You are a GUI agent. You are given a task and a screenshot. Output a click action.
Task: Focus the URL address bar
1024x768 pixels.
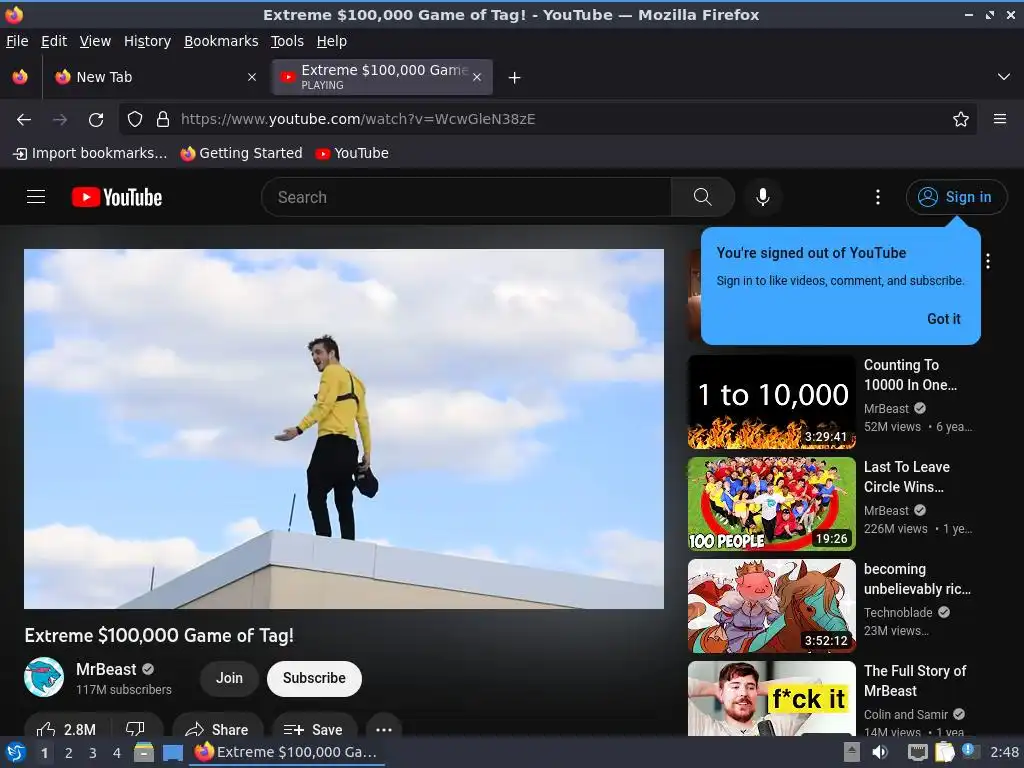(x=549, y=119)
